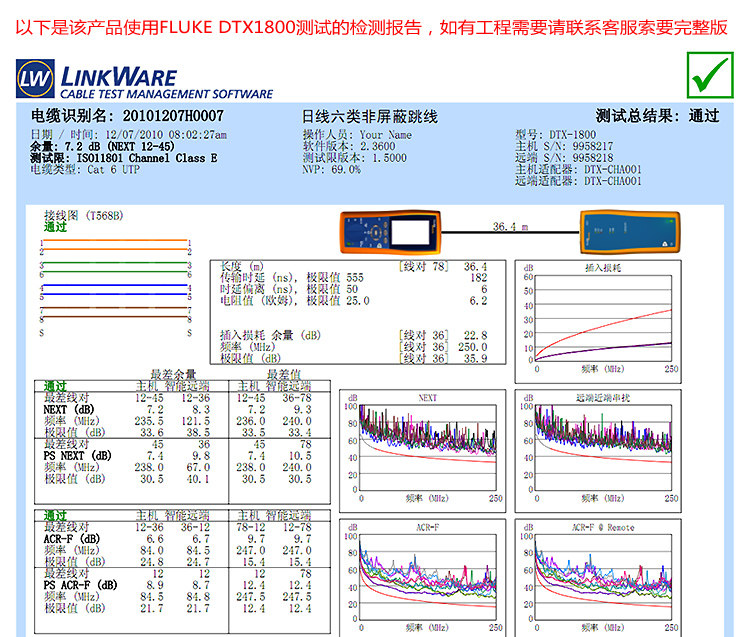Click model DTX-1800 text
The height and width of the screenshot is (637, 750).
572,134
